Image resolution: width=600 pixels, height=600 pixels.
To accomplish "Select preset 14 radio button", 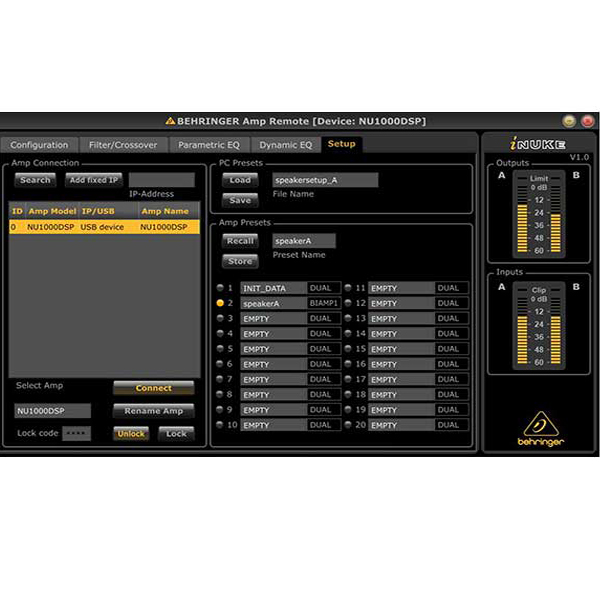I will [348, 333].
